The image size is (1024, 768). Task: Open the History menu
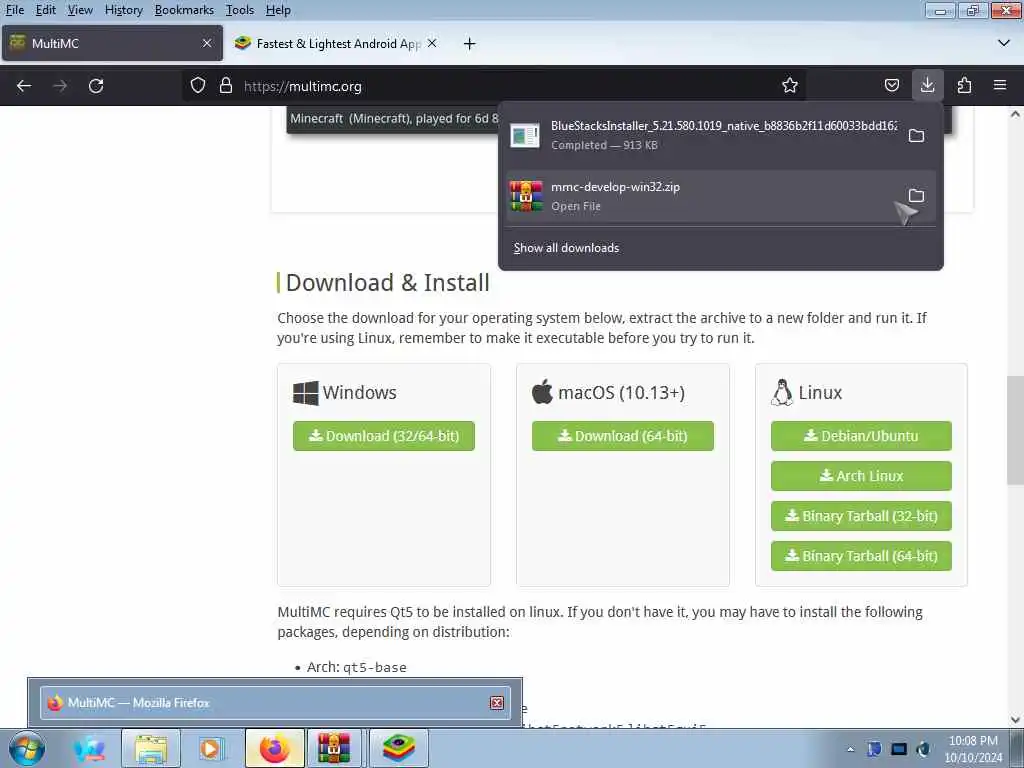coord(123,10)
